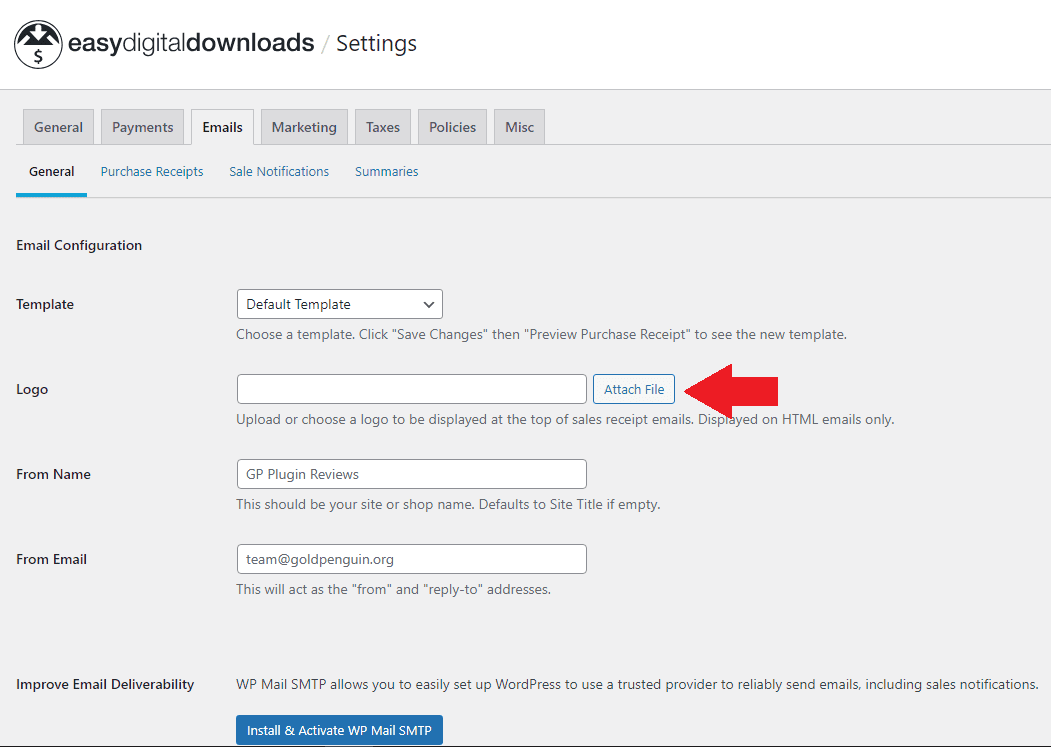Click Install & Activate WP Mail SMTP
Viewport: 1051px width, 747px height.
click(x=339, y=730)
